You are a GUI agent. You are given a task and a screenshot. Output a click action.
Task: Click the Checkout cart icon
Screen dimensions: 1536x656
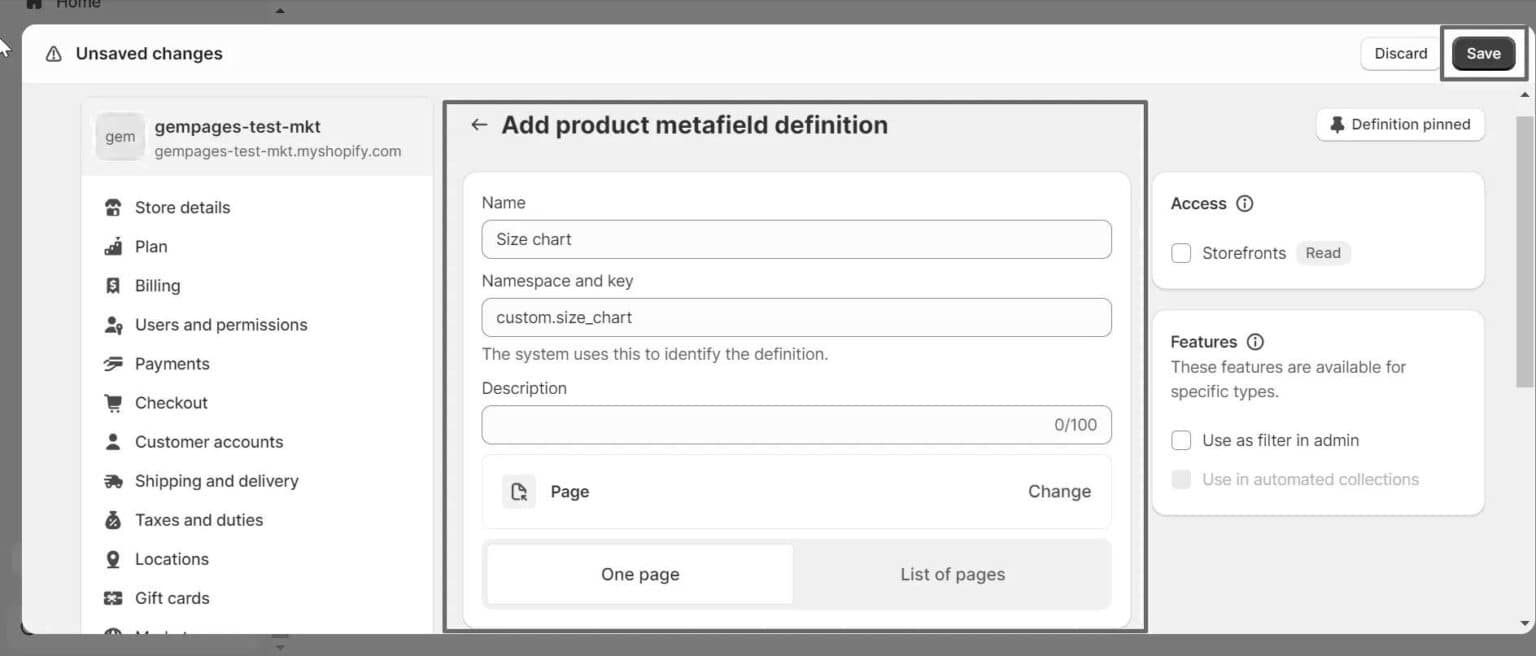point(113,403)
